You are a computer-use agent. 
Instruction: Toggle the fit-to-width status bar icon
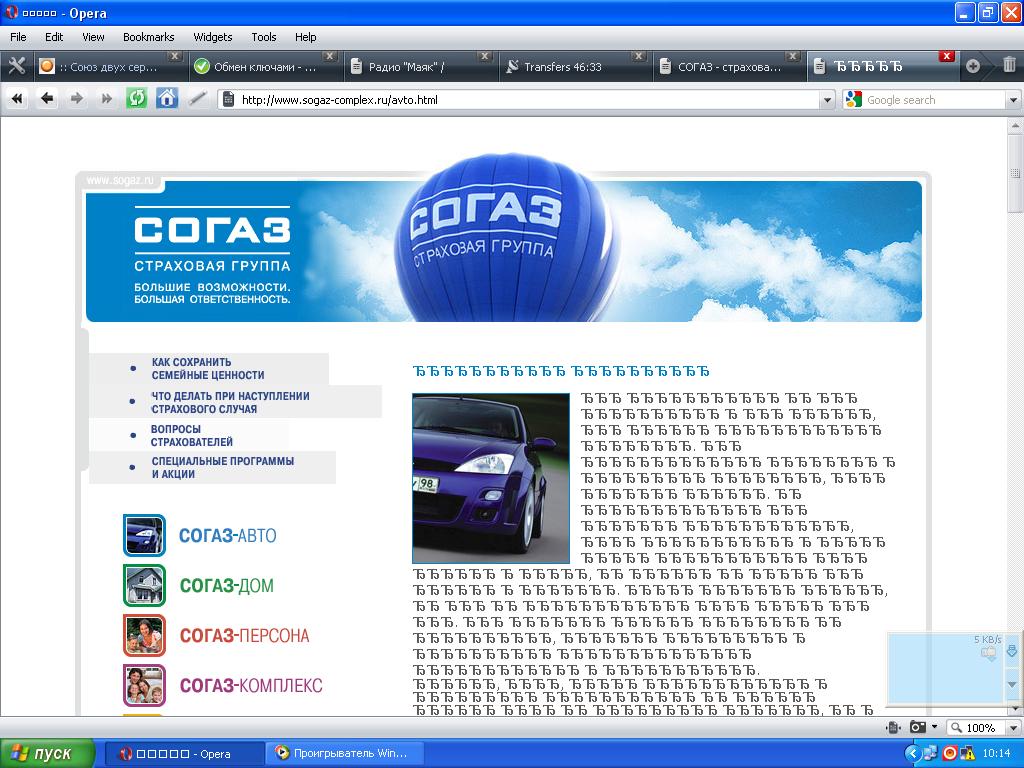893,727
